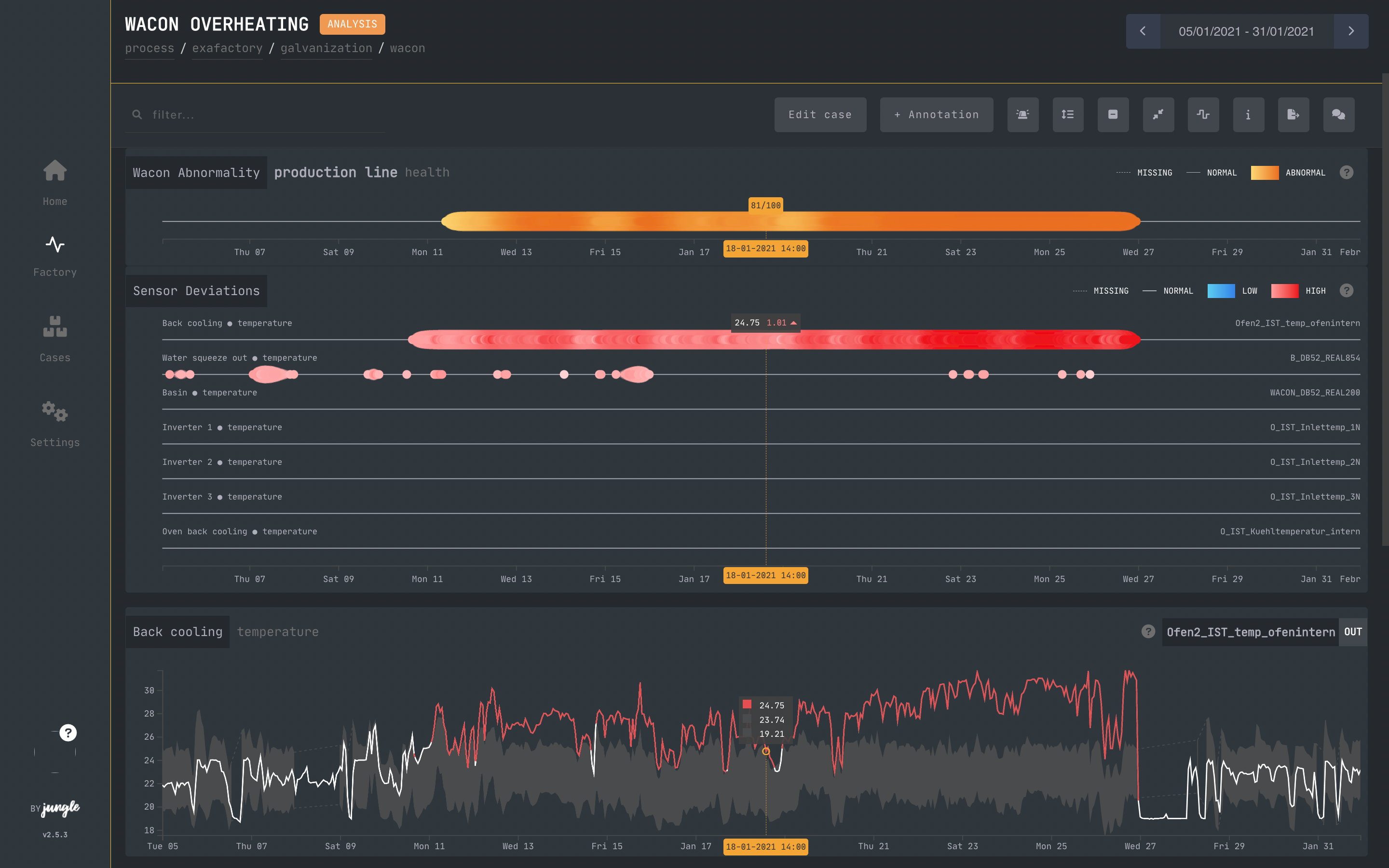Open the comments chat icon
This screenshot has width=1389, height=868.
point(1338,115)
